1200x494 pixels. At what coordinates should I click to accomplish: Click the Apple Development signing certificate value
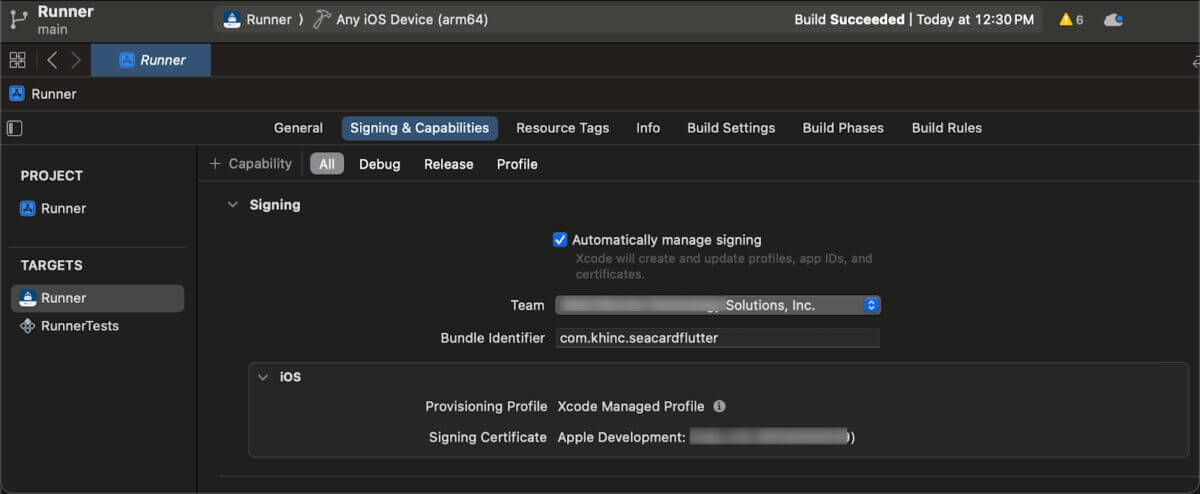(x=706, y=437)
